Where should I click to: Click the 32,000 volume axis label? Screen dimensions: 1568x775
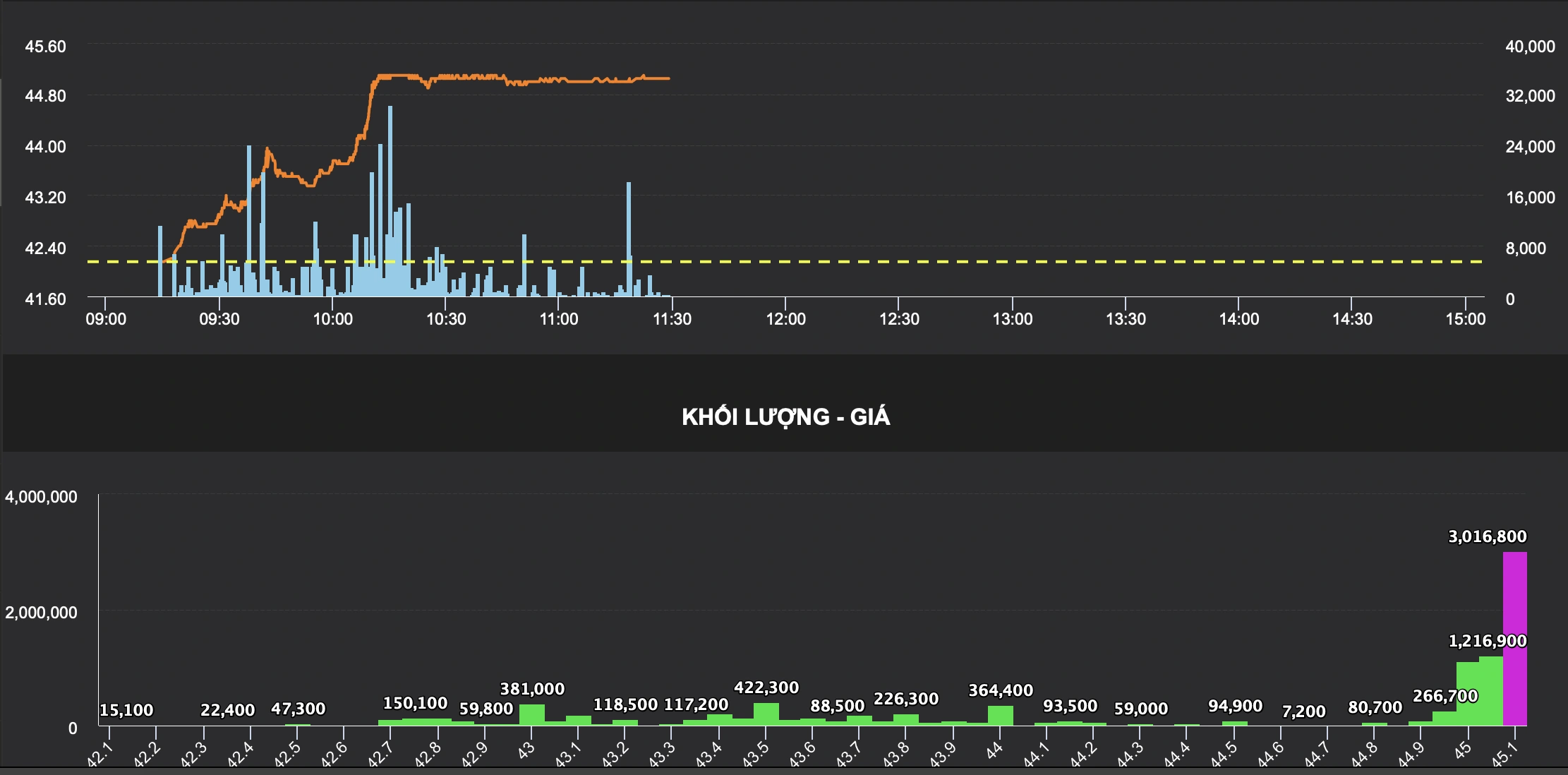1530,96
